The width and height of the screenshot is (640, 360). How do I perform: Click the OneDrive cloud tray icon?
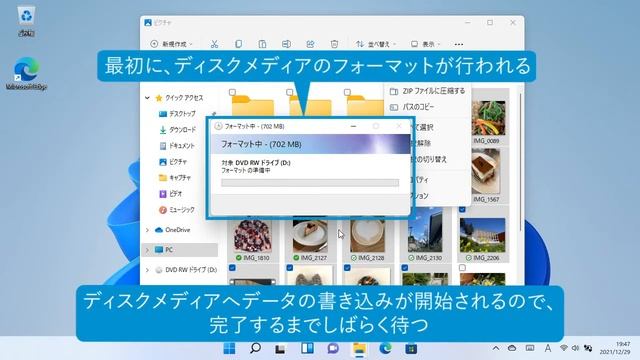pyautogui.click(x=512, y=348)
